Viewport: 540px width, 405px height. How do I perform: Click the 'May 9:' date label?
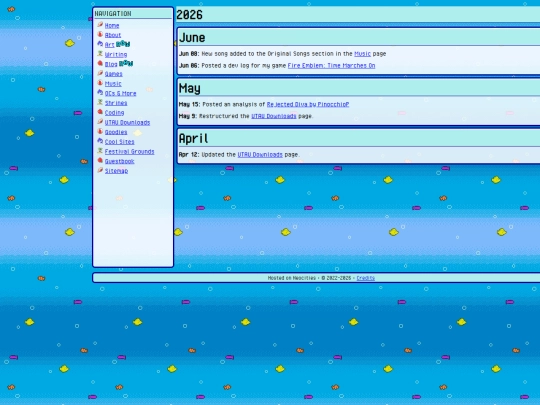pyautogui.click(x=188, y=116)
